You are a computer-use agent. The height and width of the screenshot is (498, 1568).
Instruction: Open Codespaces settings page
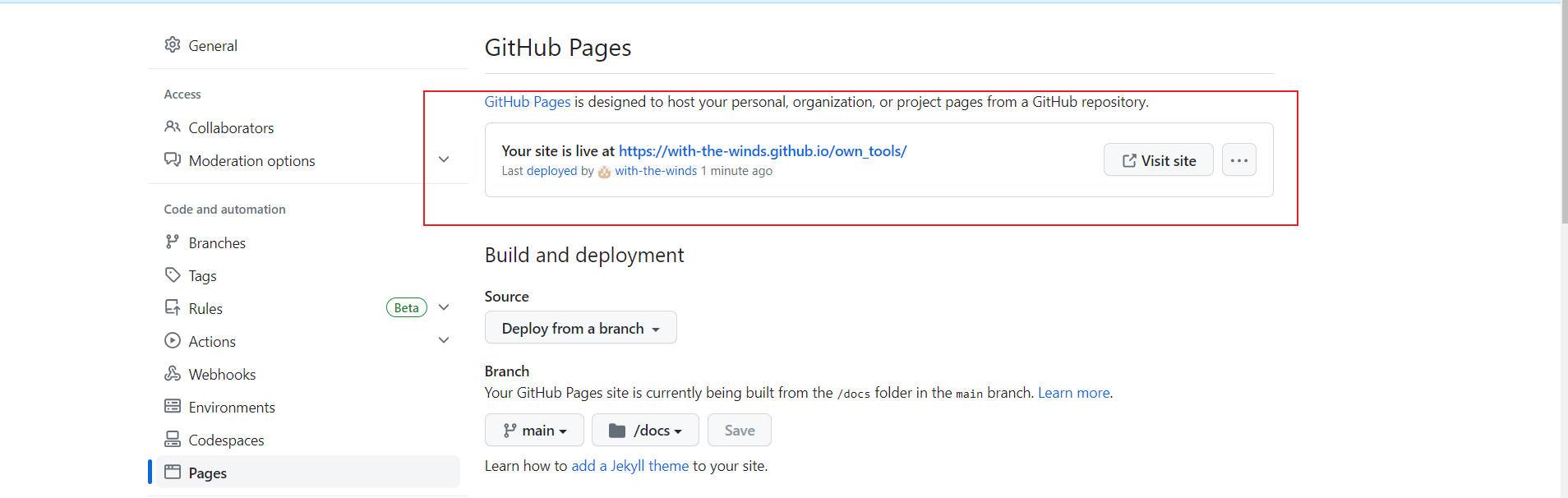226,440
